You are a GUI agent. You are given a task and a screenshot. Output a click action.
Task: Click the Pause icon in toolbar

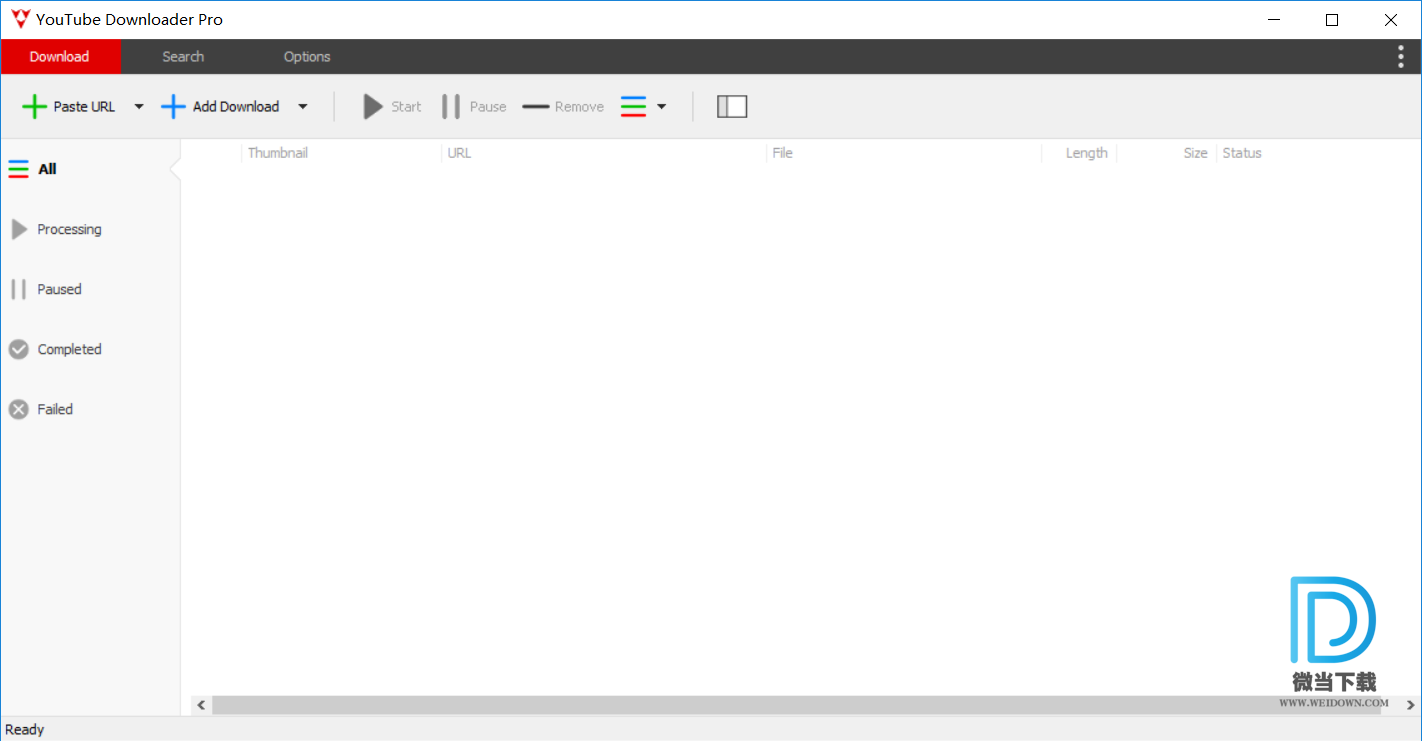click(x=451, y=107)
